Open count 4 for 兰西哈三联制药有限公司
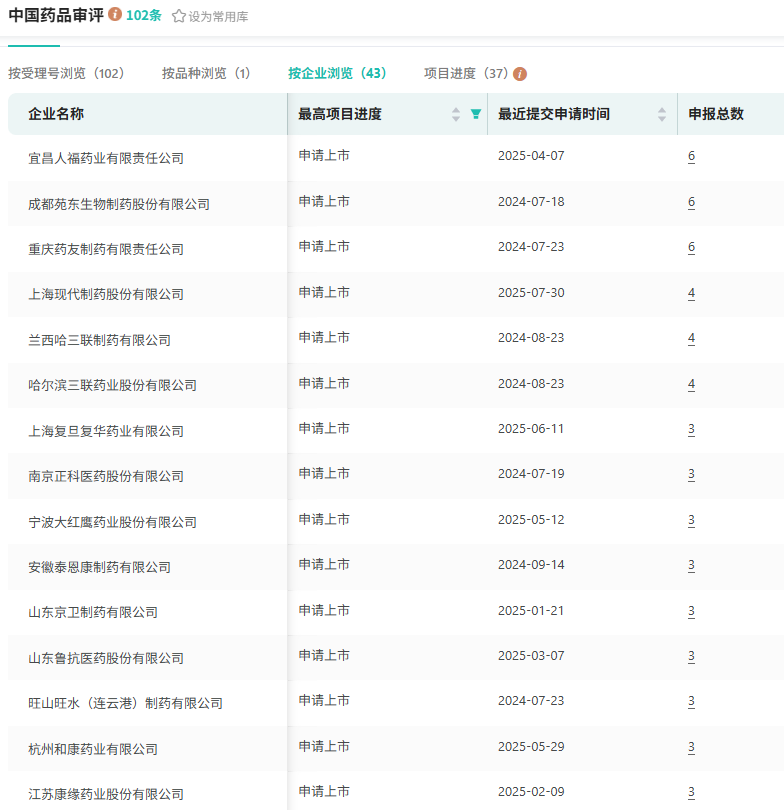This screenshot has width=784, height=810. pyautogui.click(x=691, y=338)
